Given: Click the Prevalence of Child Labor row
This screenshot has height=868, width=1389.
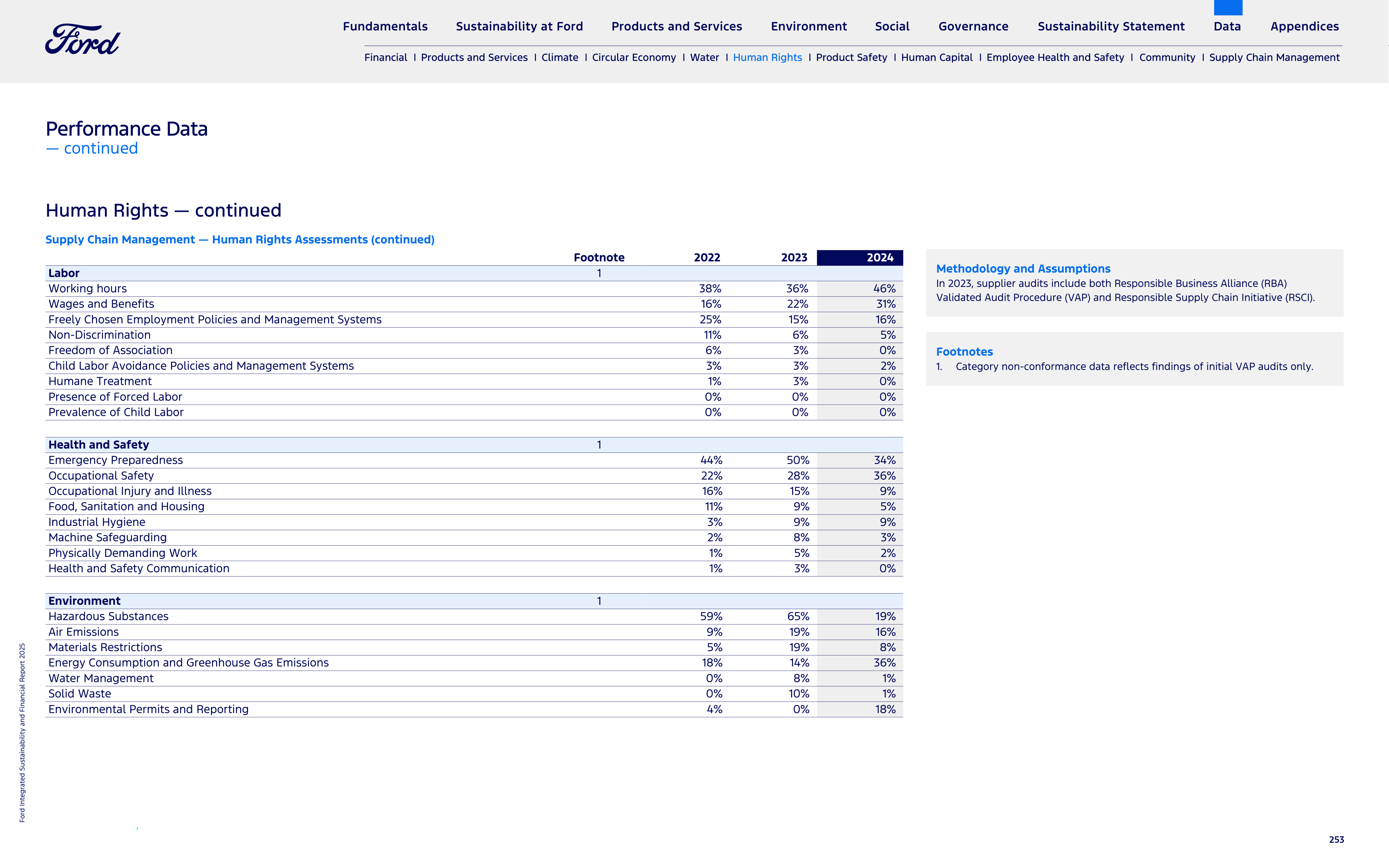Looking at the screenshot, I should point(474,413).
